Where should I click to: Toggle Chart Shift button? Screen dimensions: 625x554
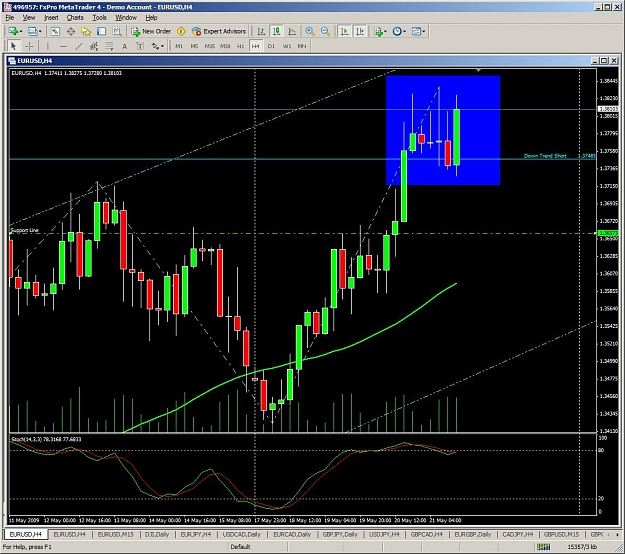pyautogui.click(x=360, y=31)
